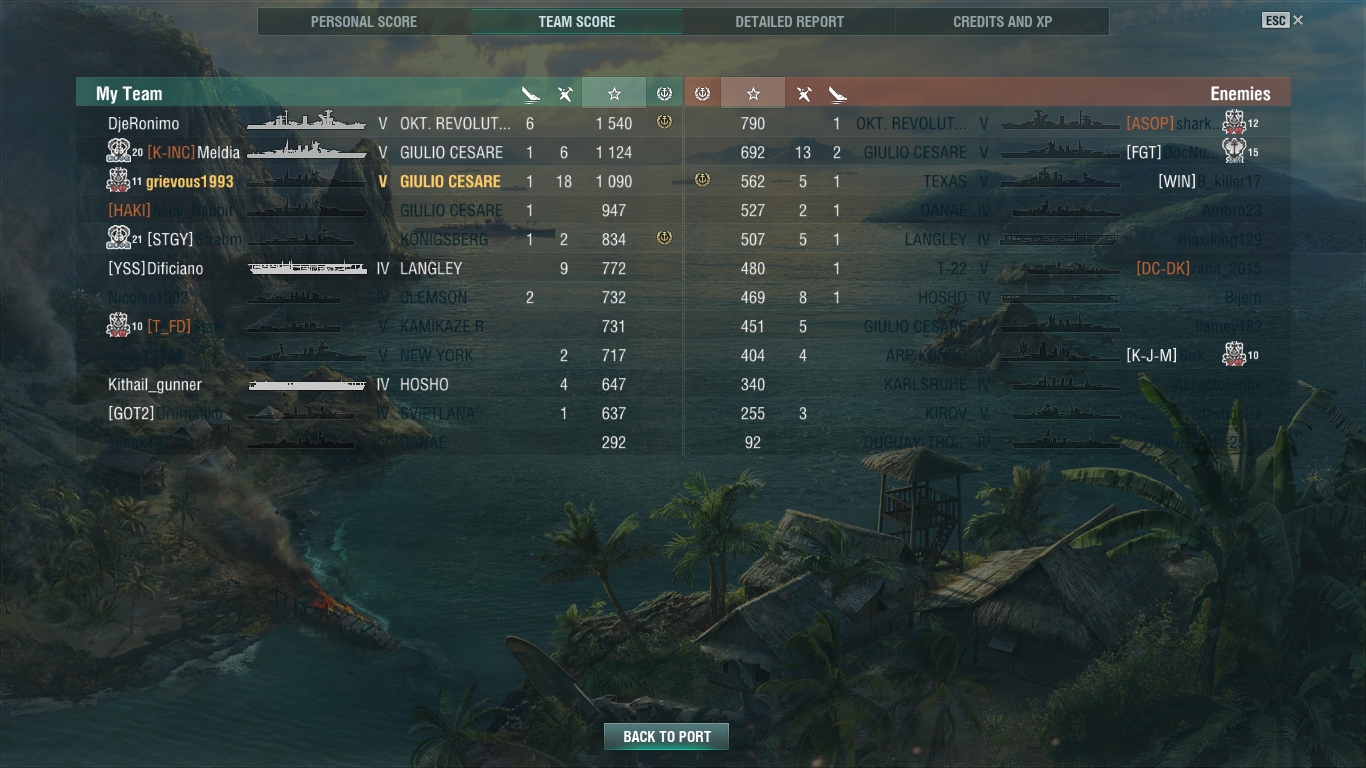
Task: Click DjeRonimo's achievement medal icon
Action: 664,122
